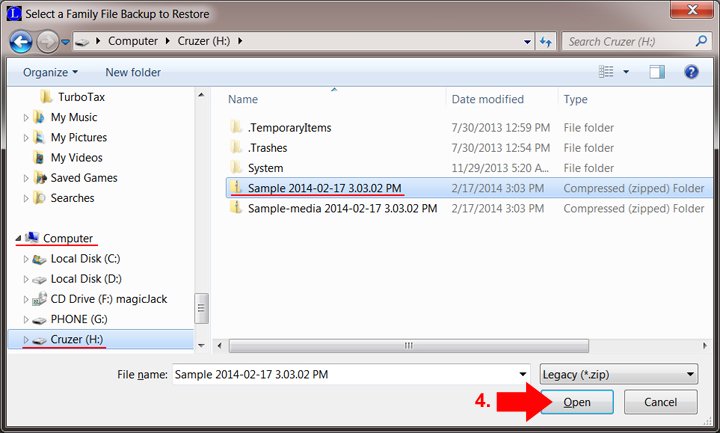
Task: Click the Open button
Action: click(x=577, y=402)
